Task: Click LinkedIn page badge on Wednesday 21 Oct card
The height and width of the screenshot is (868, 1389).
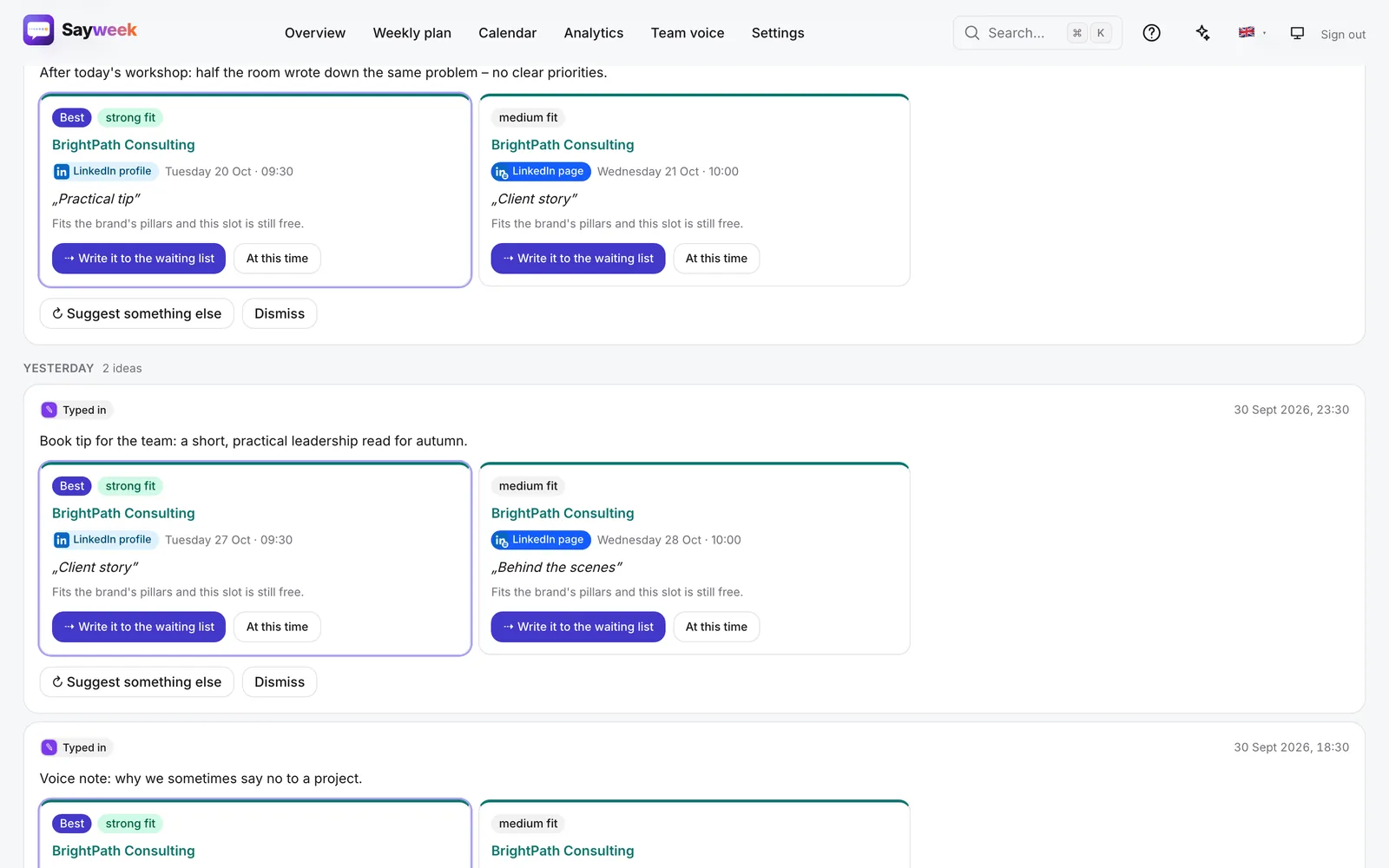Action: [541, 171]
